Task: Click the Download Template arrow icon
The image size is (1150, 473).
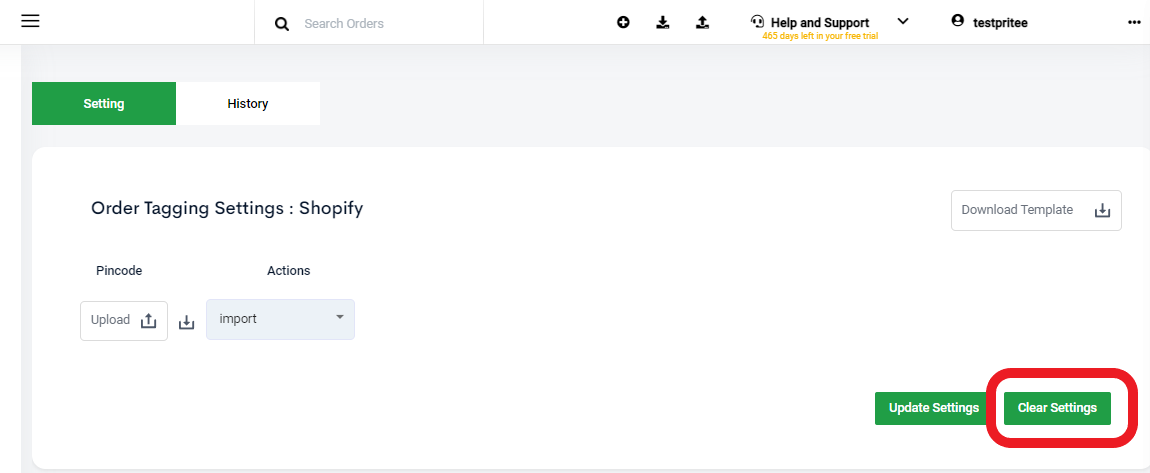Action: point(1102,210)
